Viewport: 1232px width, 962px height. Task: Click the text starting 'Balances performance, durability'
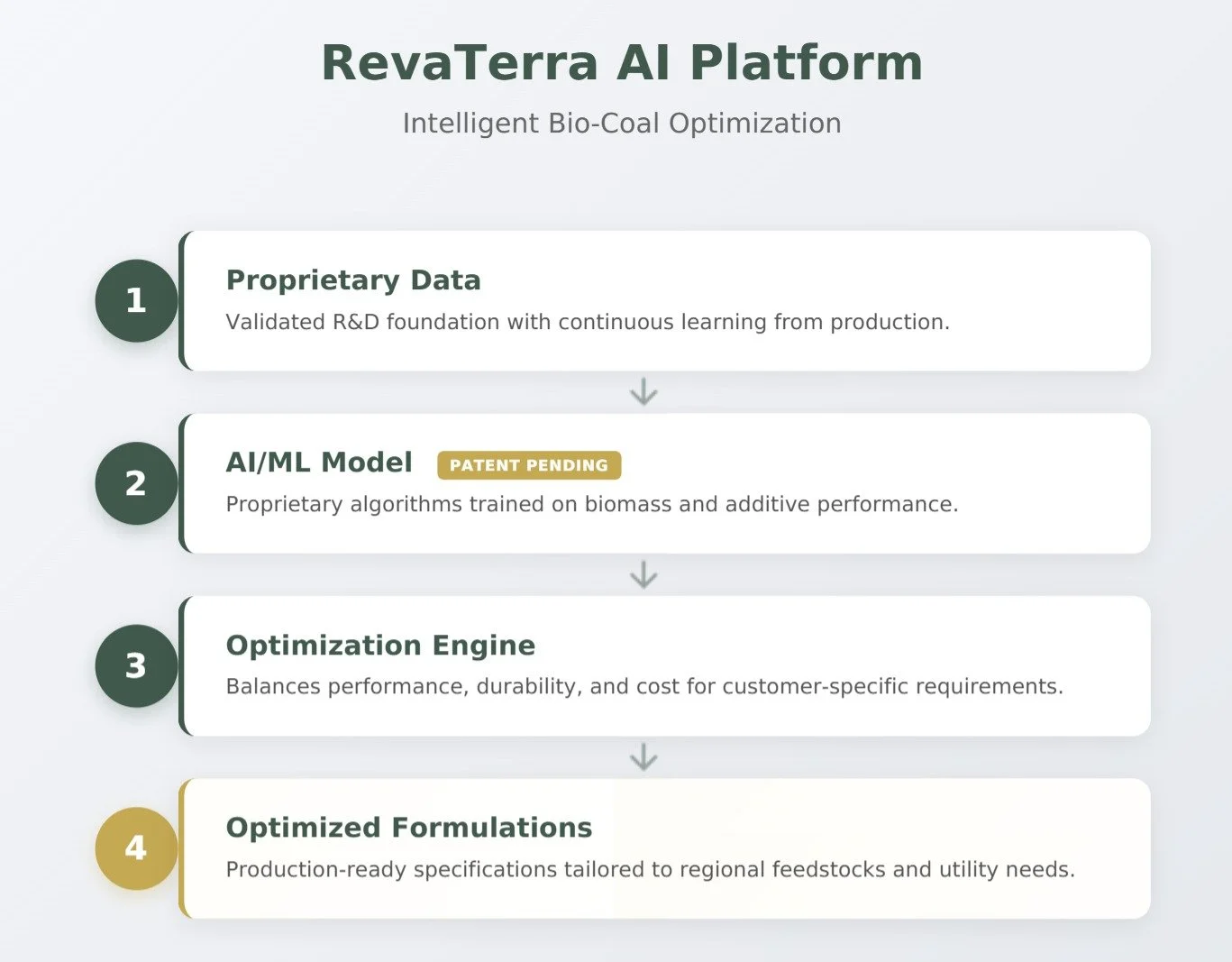tap(644, 687)
